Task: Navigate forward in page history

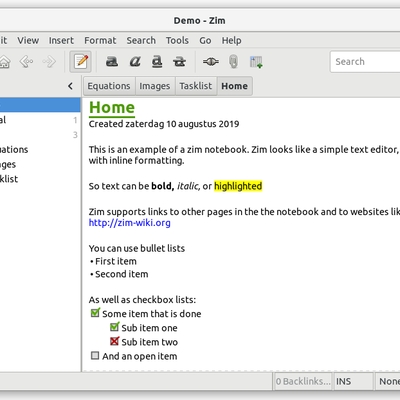Action: [49, 62]
